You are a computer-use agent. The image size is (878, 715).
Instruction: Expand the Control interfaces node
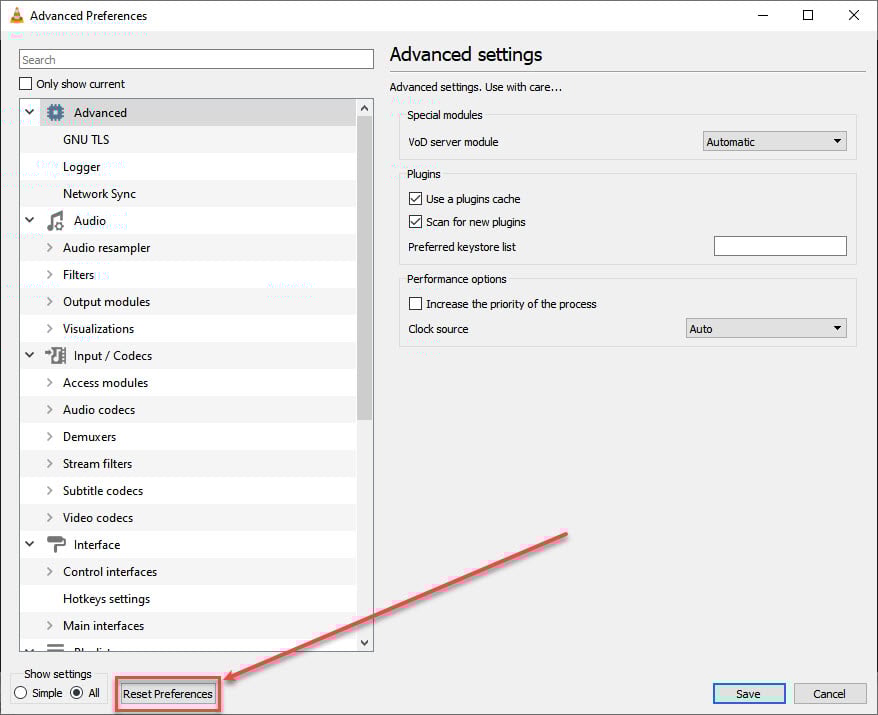pos(50,571)
